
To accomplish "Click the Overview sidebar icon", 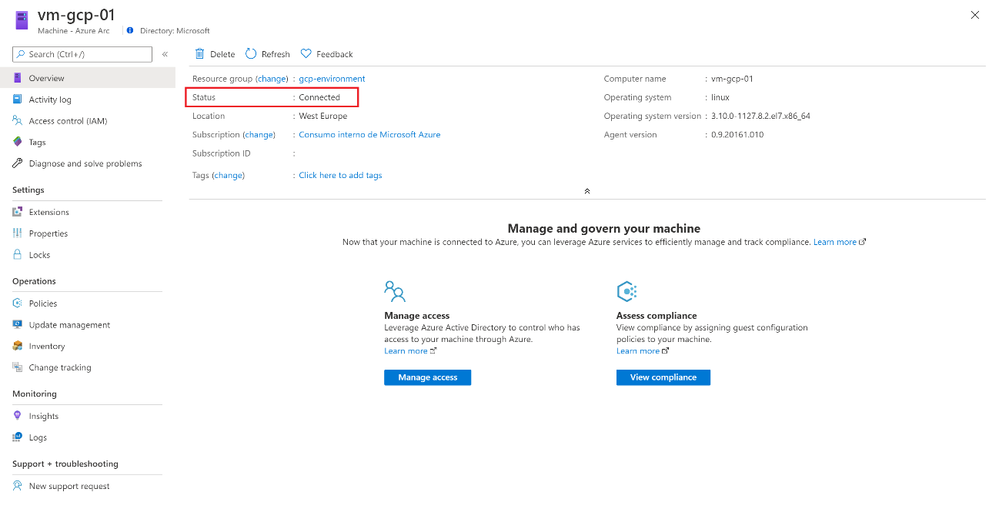I will pos(17,78).
